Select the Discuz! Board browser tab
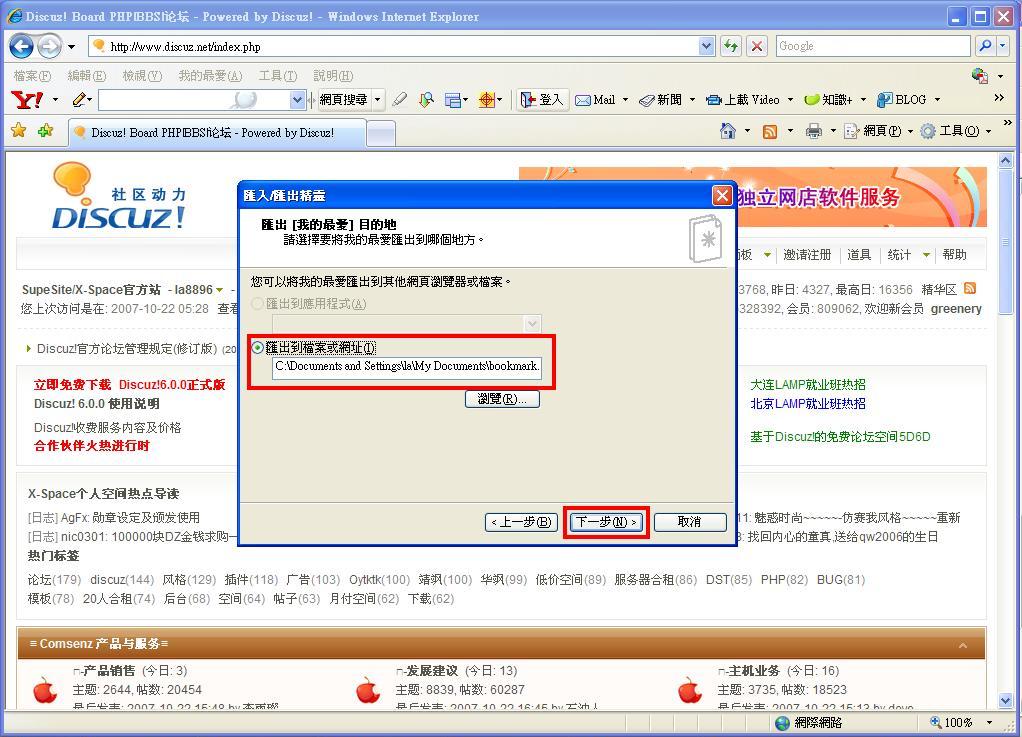 click(x=217, y=133)
